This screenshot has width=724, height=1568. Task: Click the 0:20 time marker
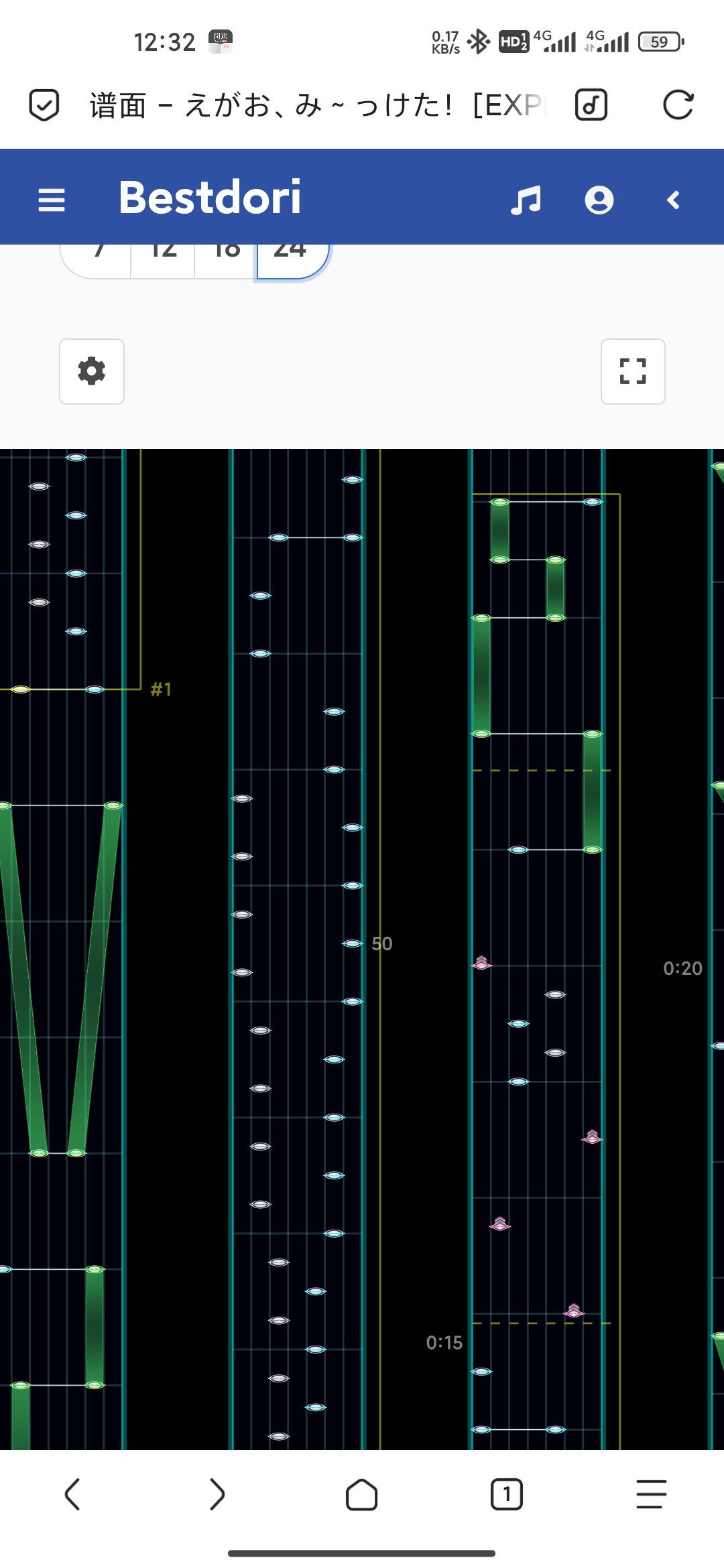pyautogui.click(x=682, y=968)
